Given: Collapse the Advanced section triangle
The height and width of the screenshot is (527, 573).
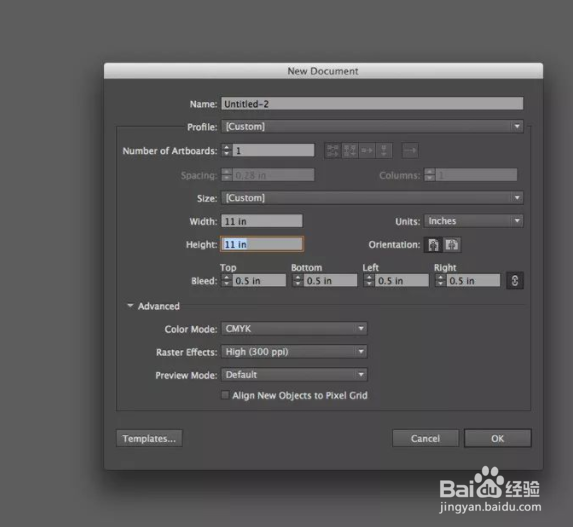Looking at the screenshot, I should tap(130, 306).
